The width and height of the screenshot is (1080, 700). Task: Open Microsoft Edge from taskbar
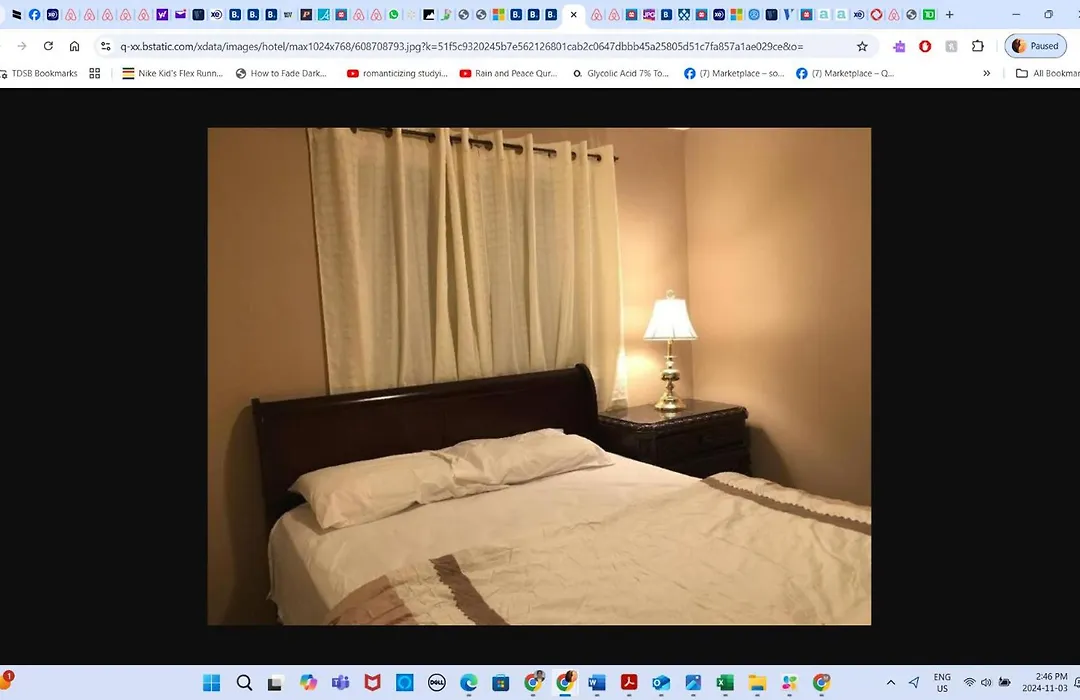point(468,683)
